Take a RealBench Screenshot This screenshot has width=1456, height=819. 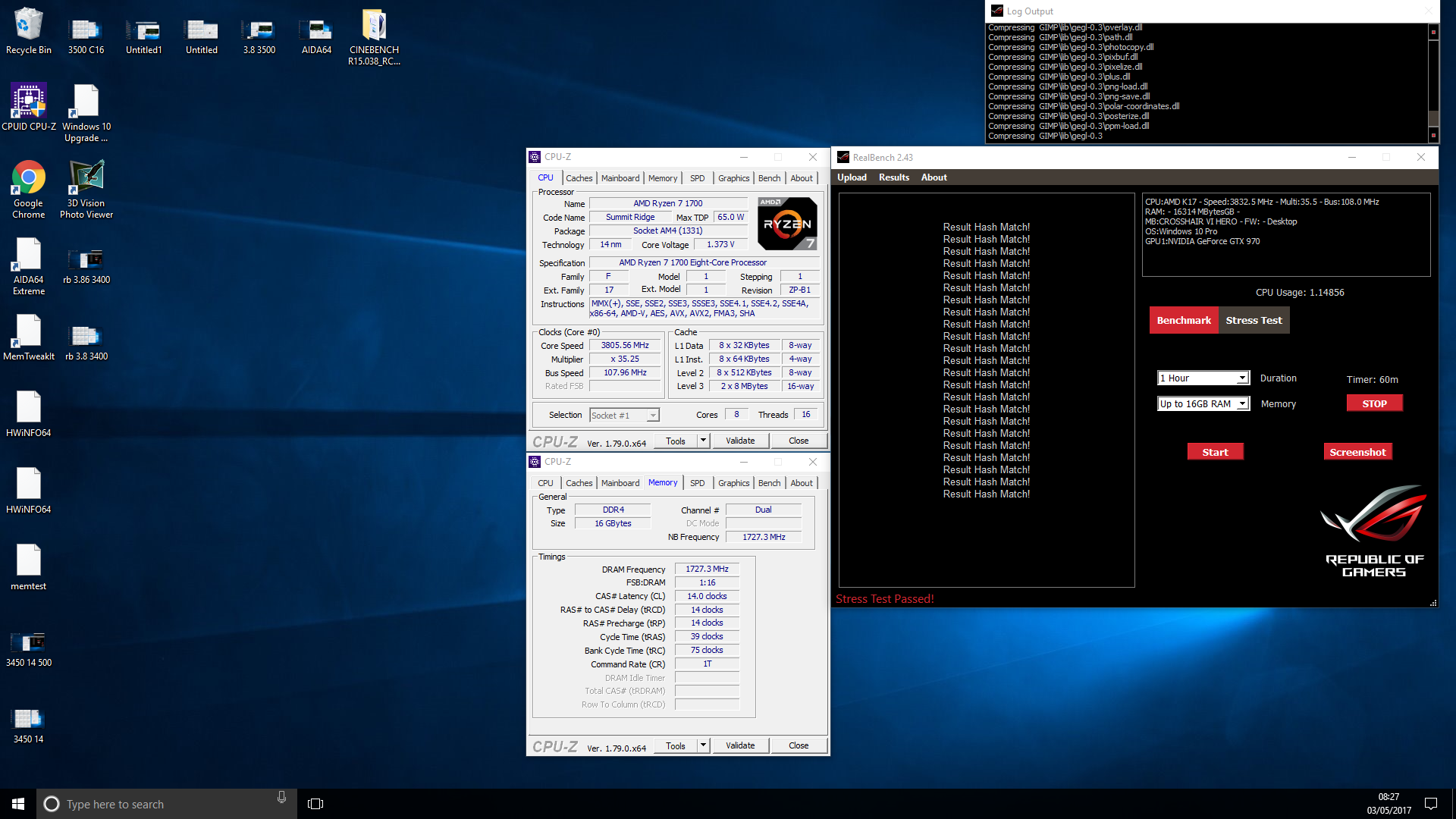coord(1357,452)
